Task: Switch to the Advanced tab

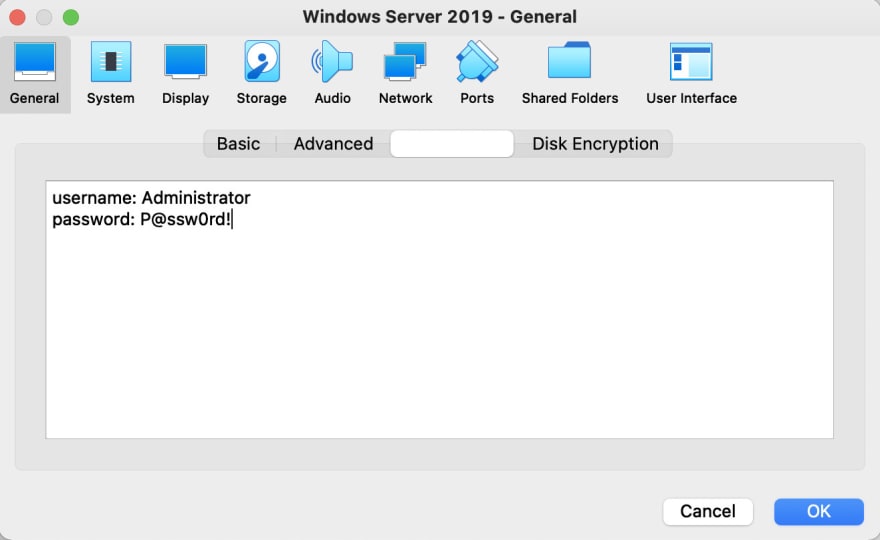Action: 333,144
